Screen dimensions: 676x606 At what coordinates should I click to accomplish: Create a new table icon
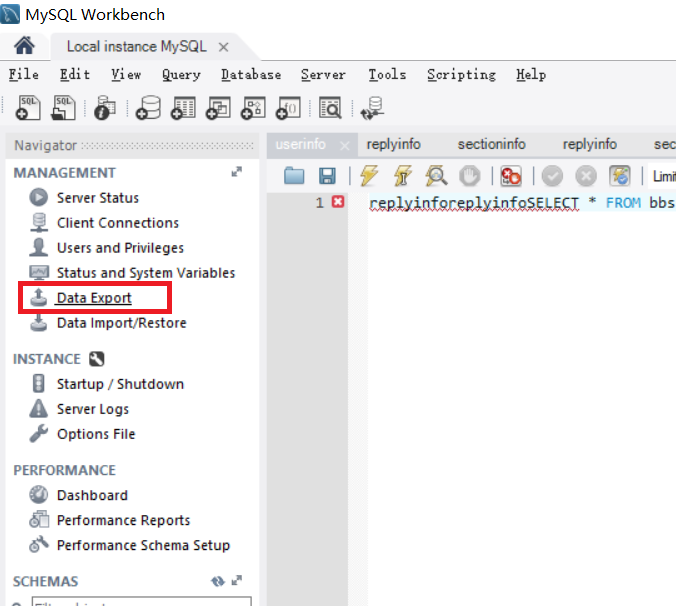[183, 108]
